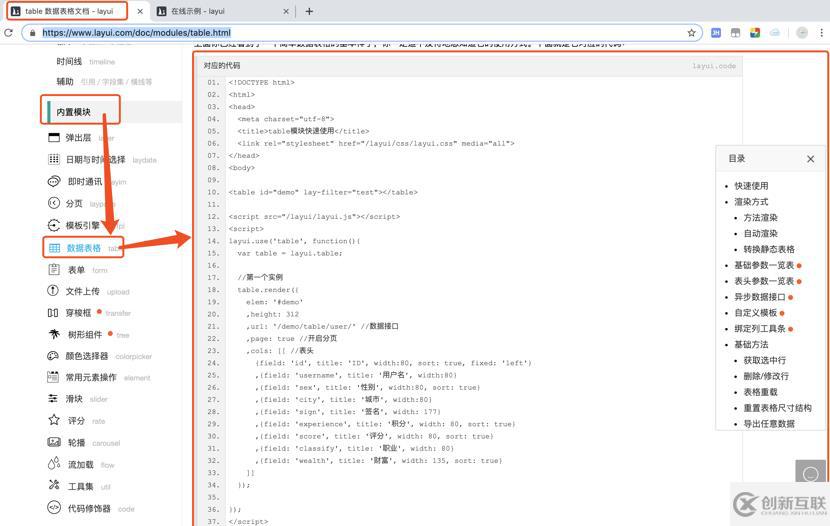The width and height of the screenshot is (830, 526).
Task: Bookmark this page with the star icon
Action: 691,33
